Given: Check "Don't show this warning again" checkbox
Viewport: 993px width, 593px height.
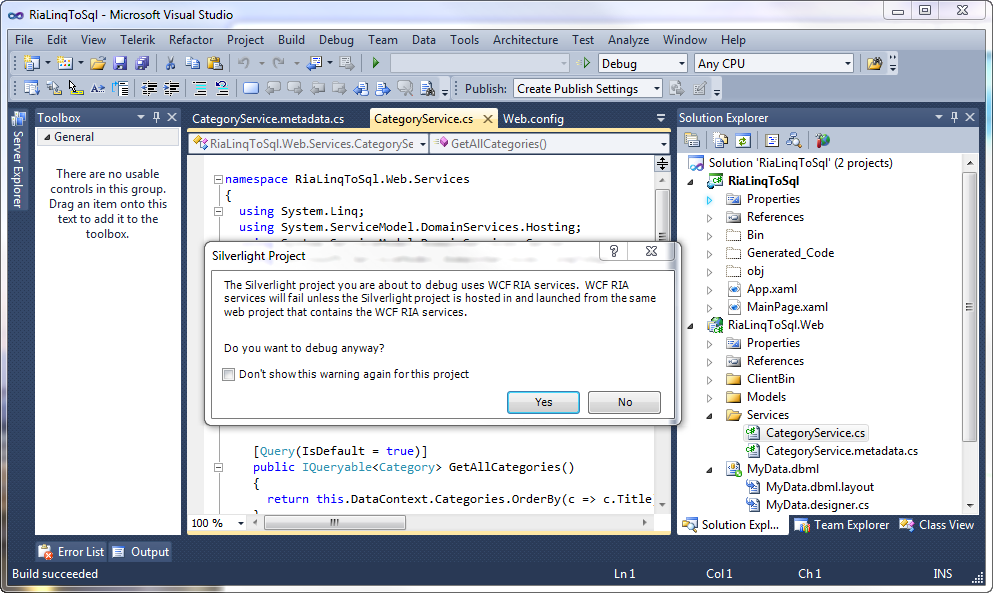Looking at the screenshot, I should [229, 374].
